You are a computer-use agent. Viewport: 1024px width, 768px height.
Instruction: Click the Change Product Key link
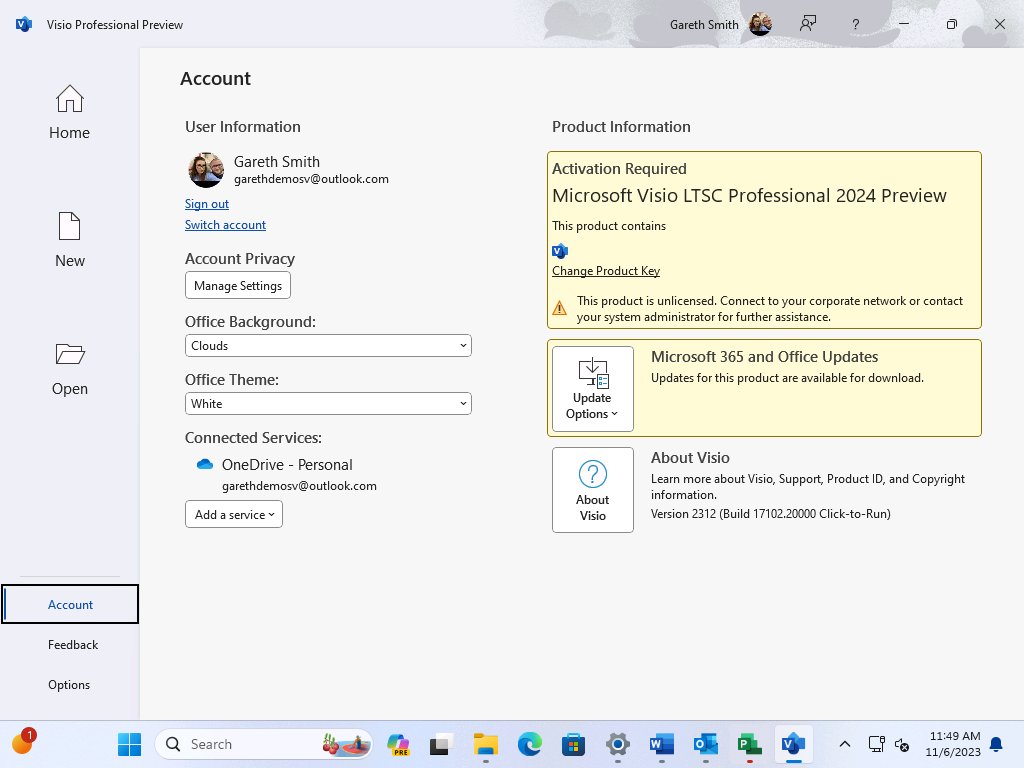[605, 270]
